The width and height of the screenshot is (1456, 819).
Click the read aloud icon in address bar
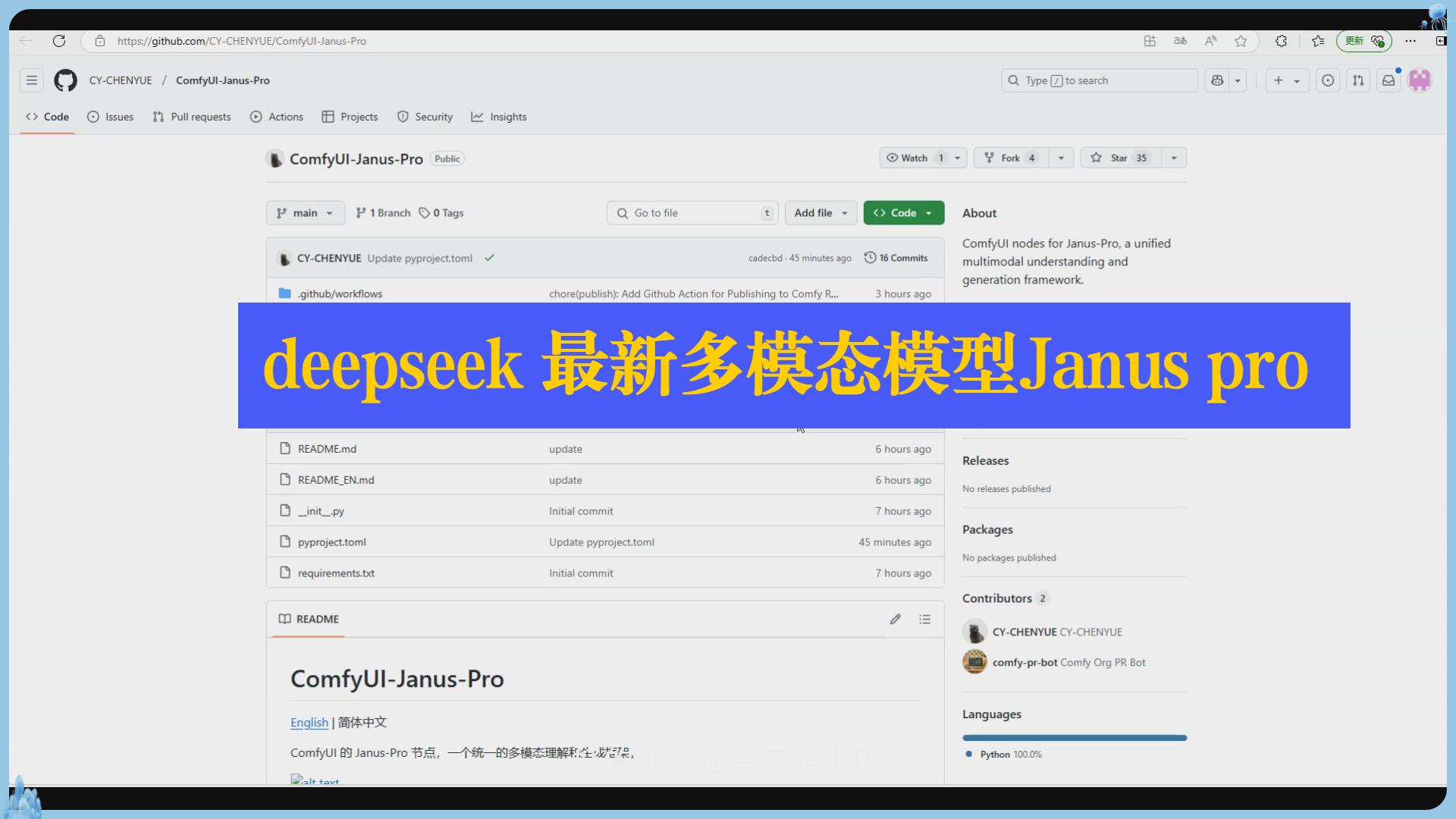coord(1210,41)
